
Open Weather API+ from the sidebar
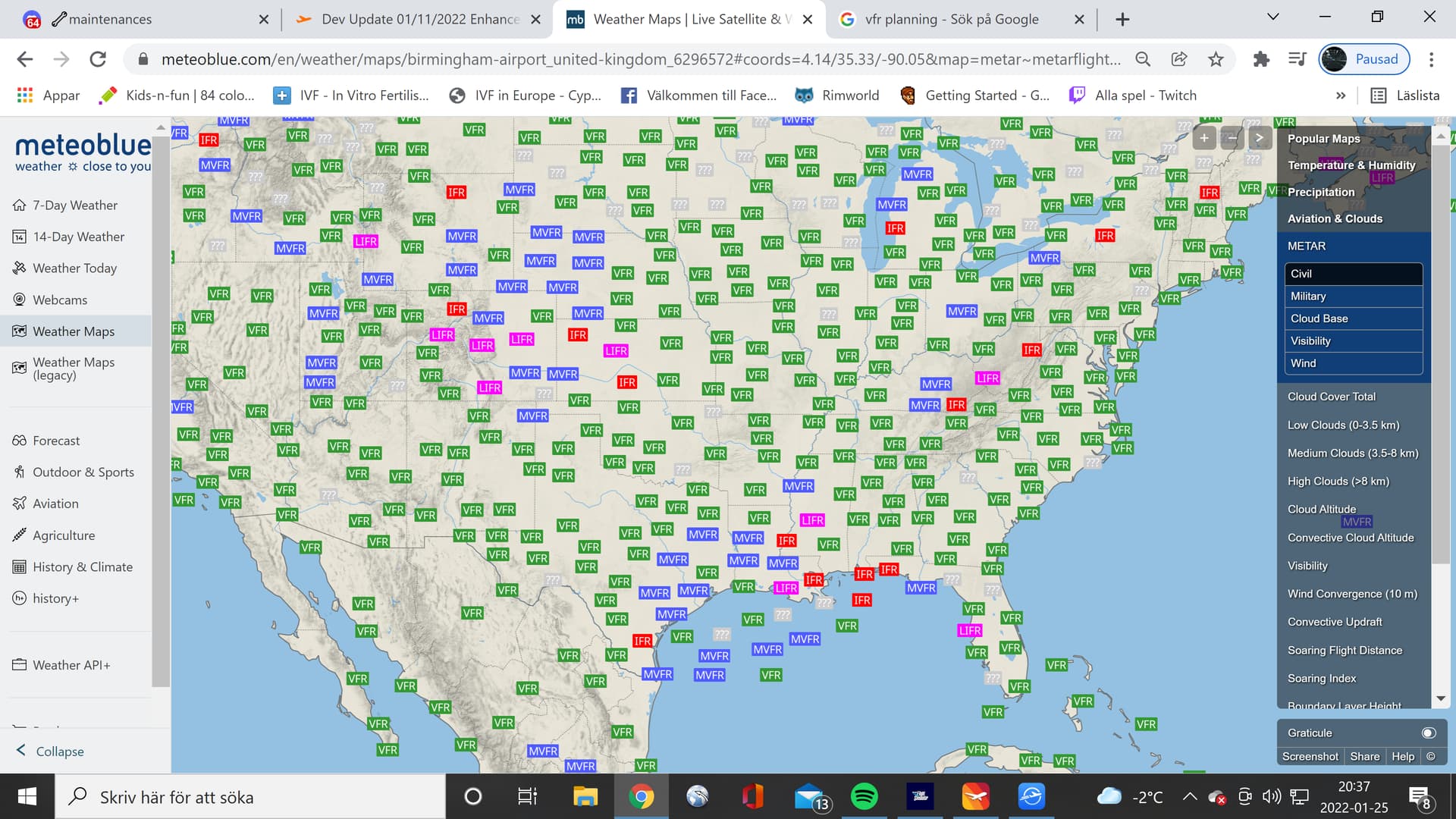pos(71,664)
